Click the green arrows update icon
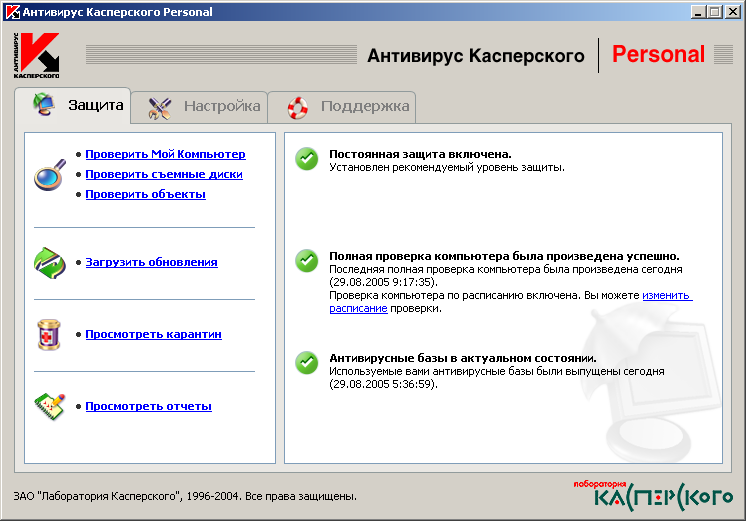This screenshot has height=521, width=746. click(x=49, y=263)
